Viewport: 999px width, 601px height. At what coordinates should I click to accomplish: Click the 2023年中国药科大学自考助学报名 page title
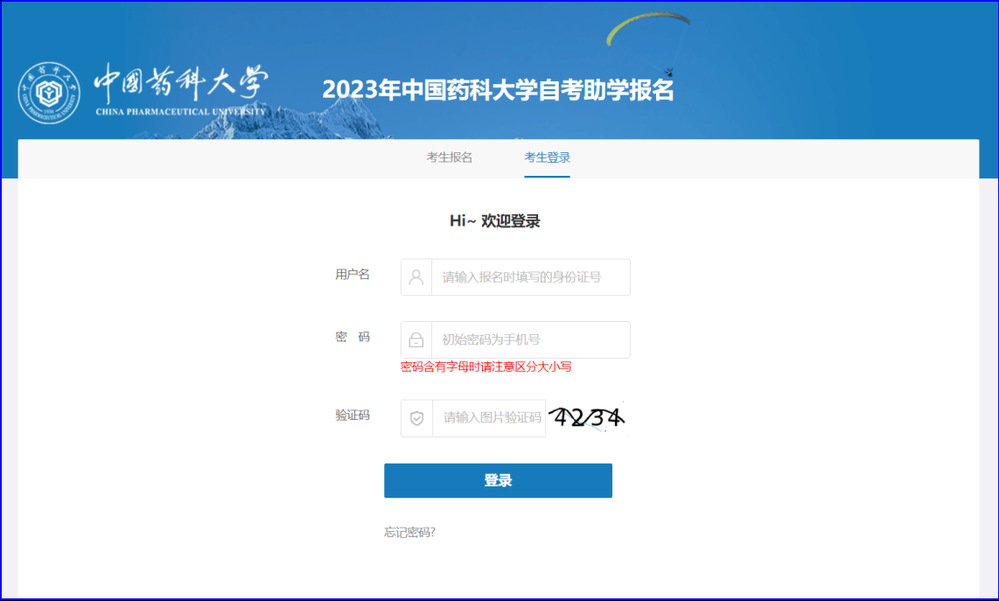coord(498,90)
